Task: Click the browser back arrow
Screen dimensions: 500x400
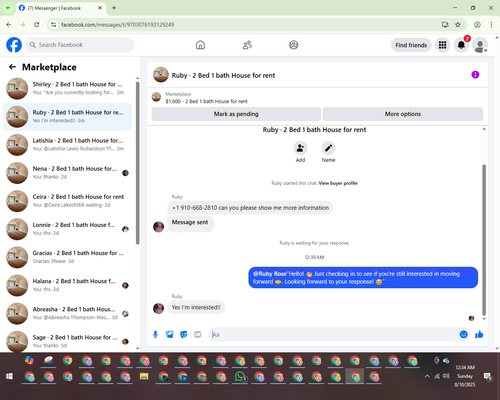Action: coord(9,25)
